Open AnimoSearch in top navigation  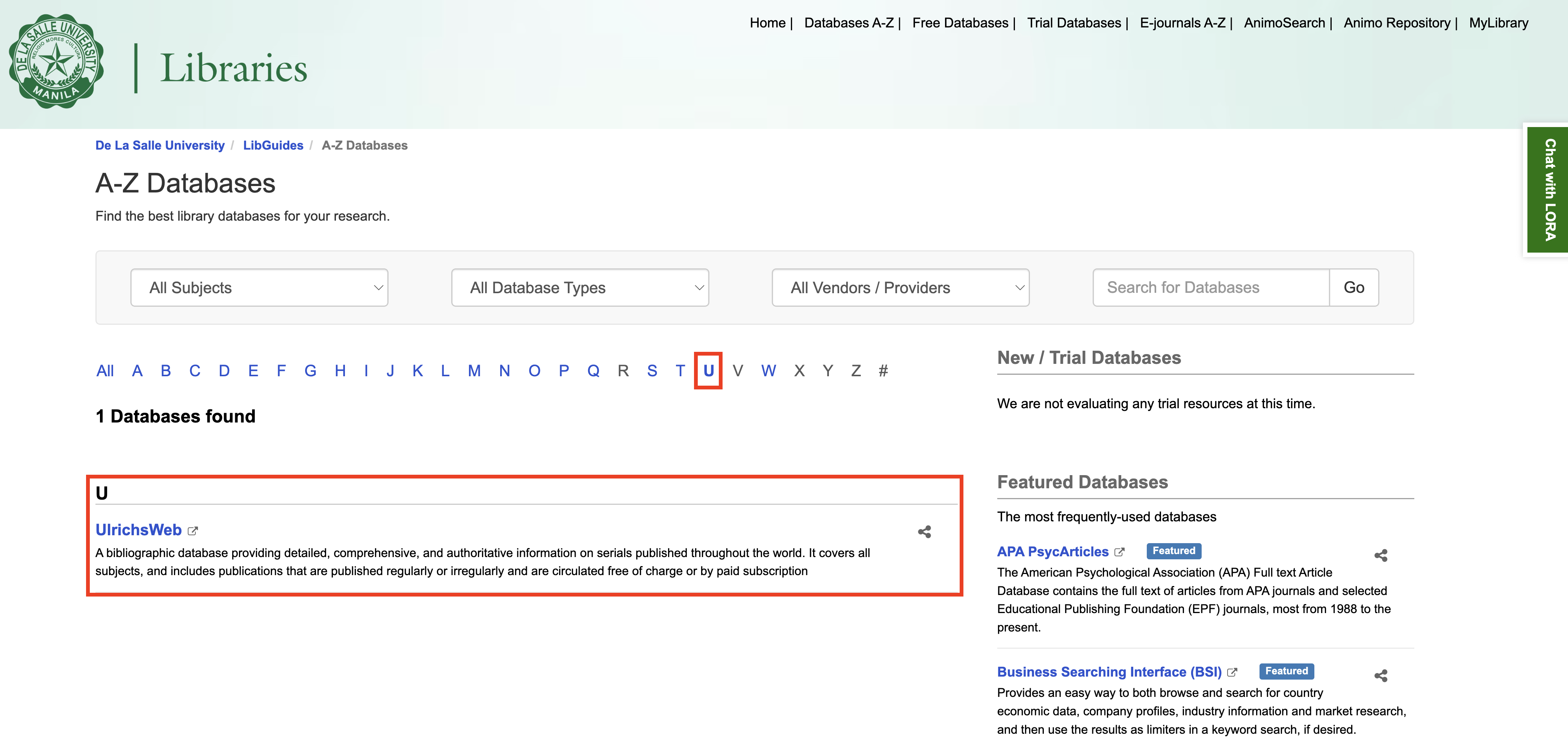click(1284, 23)
